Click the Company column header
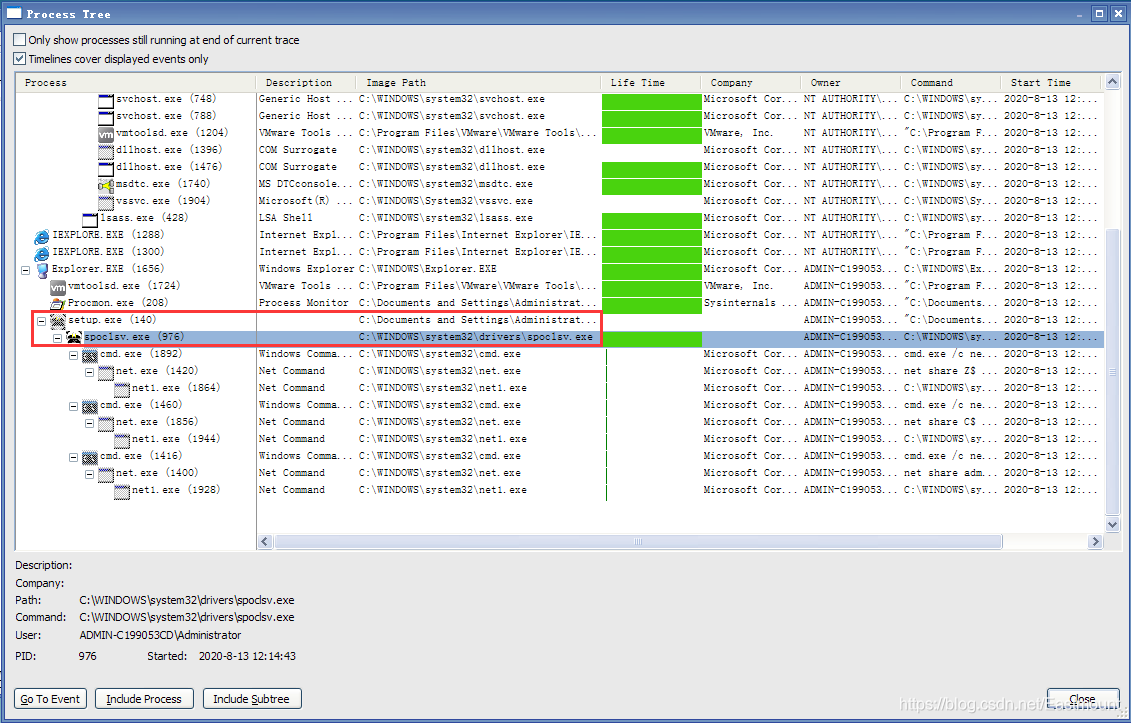 [751, 82]
